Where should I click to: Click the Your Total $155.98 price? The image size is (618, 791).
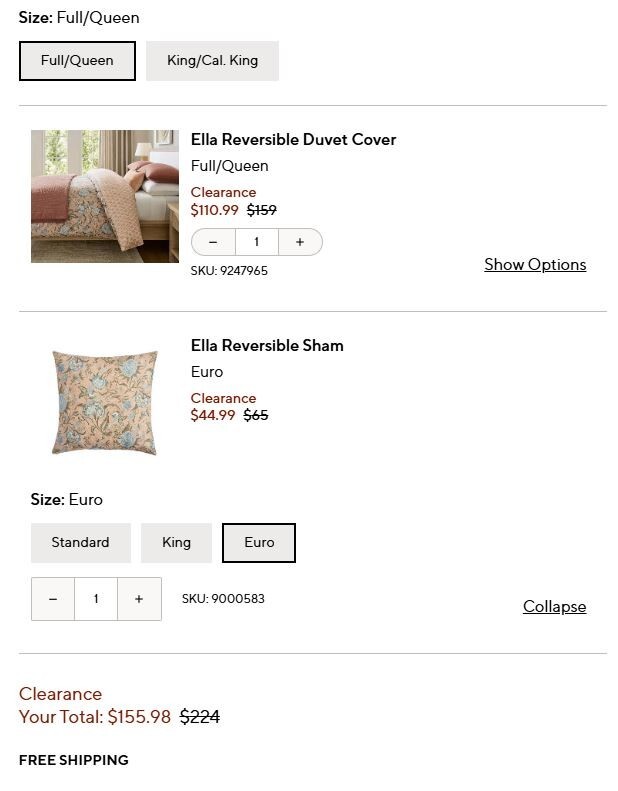(x=139, y=717)
